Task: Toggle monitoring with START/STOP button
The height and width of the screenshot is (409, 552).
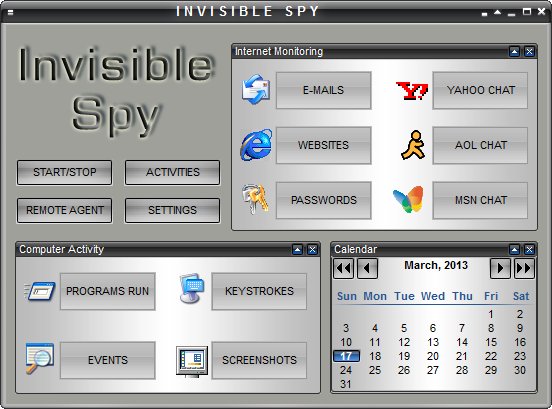Action: tap(64, 172)
